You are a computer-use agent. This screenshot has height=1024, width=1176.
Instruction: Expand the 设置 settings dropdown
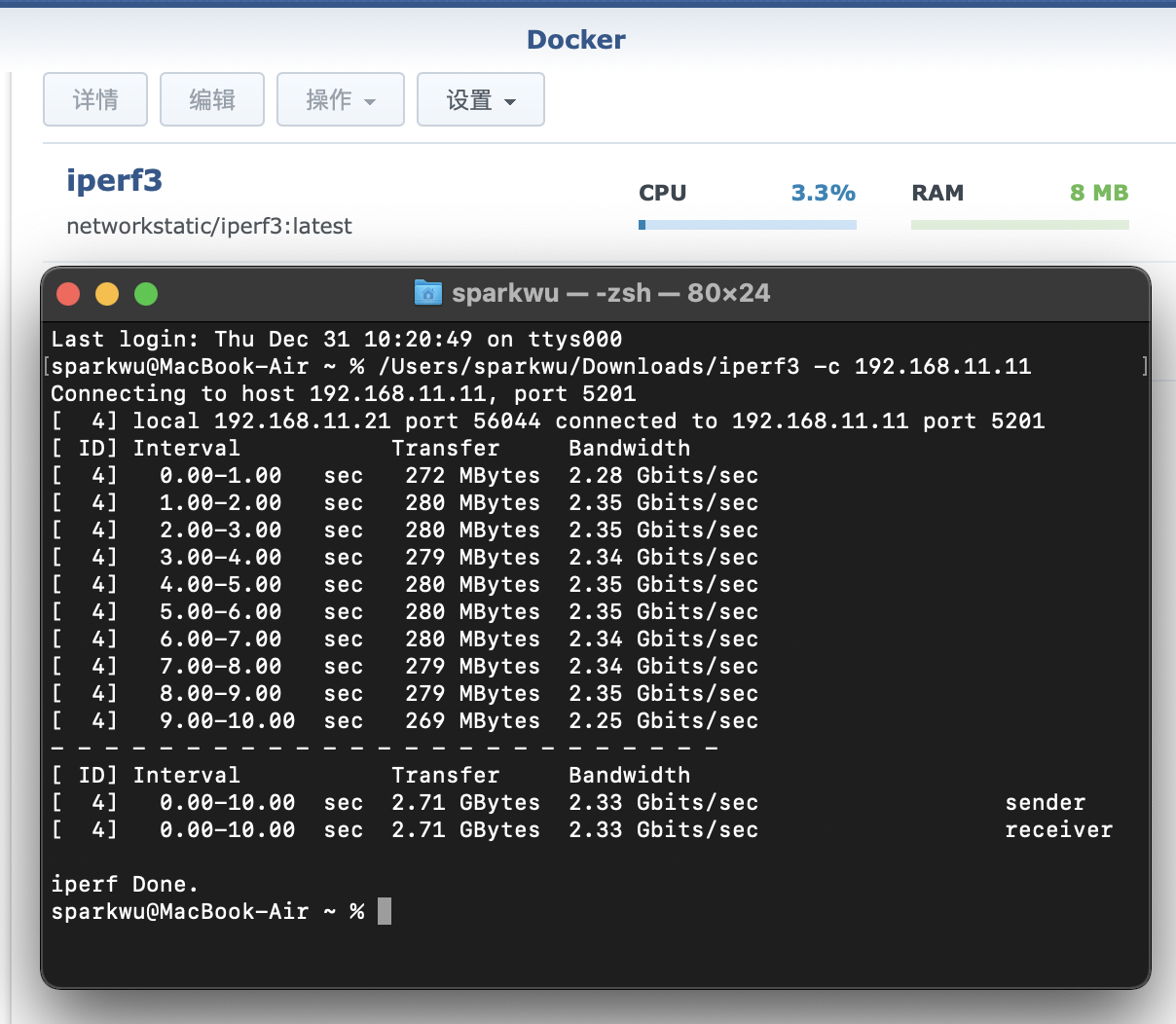pyautogui.click(x=481, y=99)
